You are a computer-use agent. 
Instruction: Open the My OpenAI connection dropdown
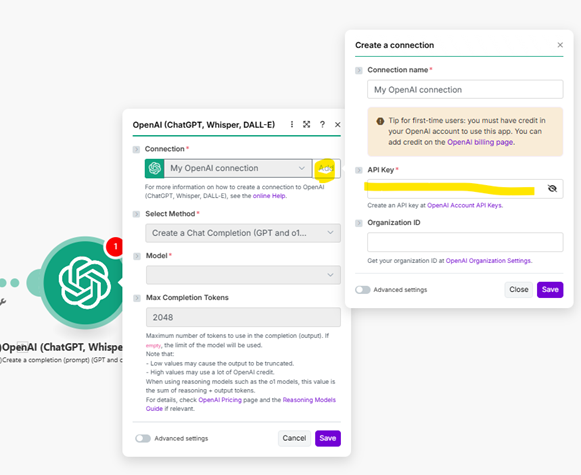pos(238,169)
